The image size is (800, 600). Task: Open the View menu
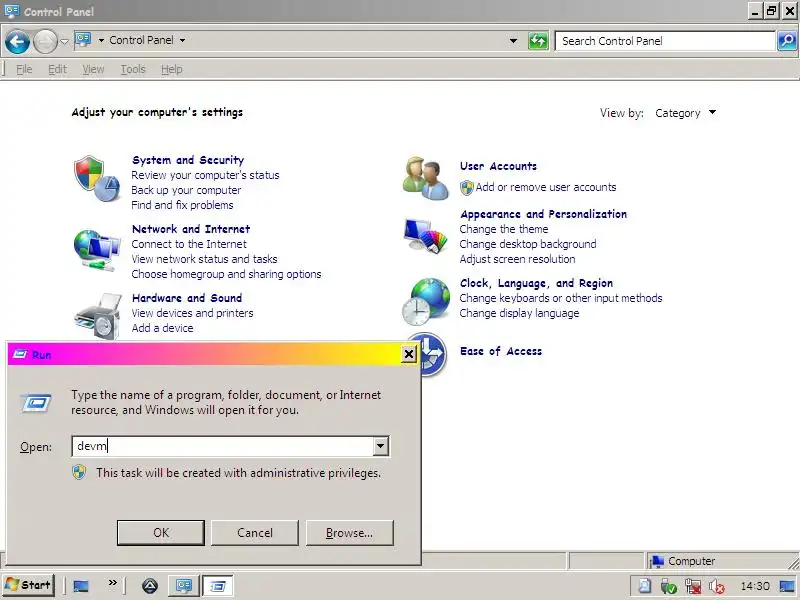click(x=93, y=69)
